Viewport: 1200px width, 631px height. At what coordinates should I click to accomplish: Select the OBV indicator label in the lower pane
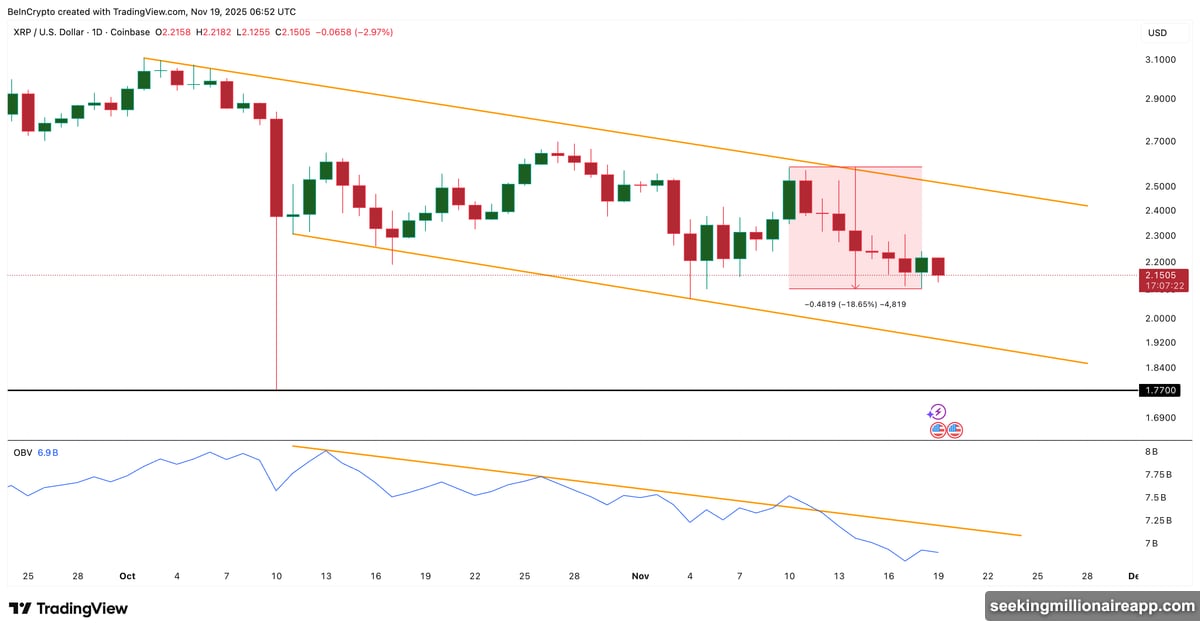22,452
